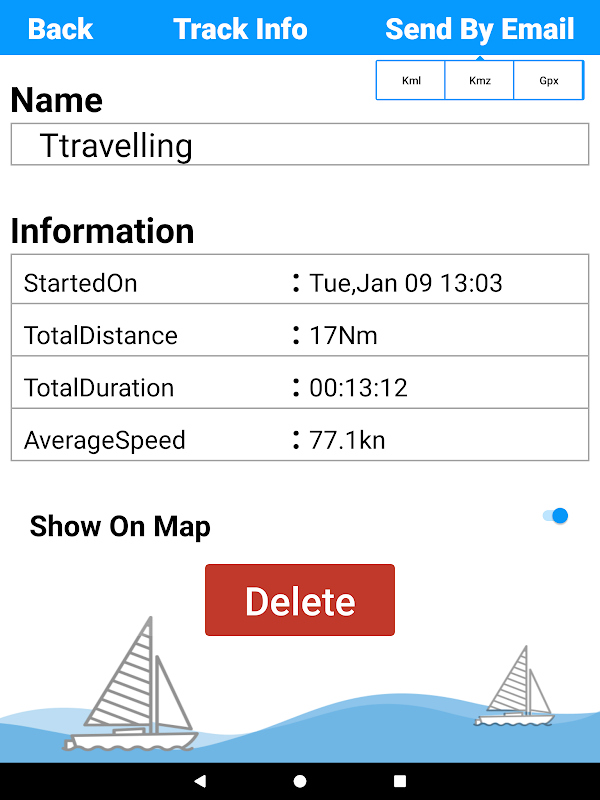Select Gpx export format
The width and height of the screenshot is (600, 800).
pos(549,81)
